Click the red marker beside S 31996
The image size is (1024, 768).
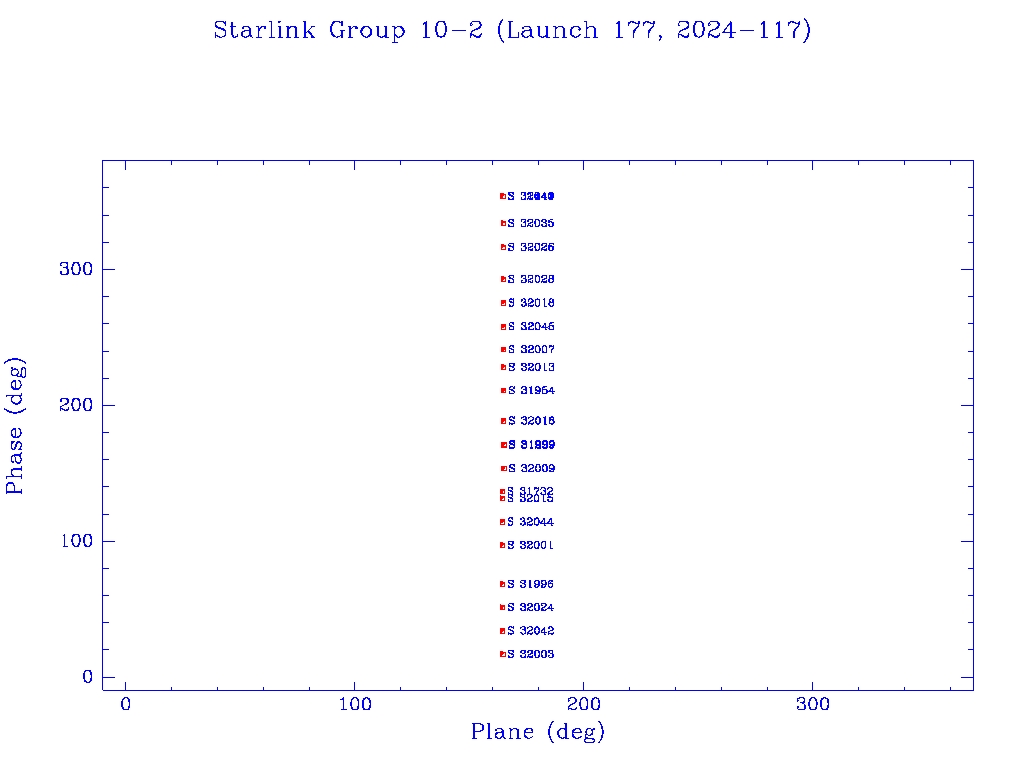click(503, 584)
